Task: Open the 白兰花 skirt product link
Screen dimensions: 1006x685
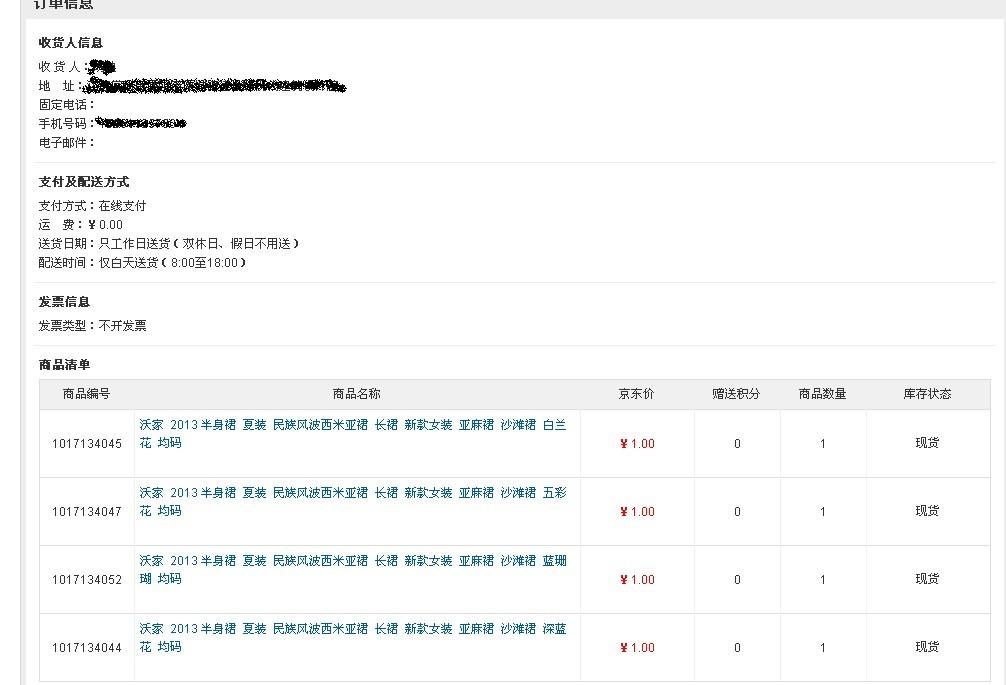Action: pos(352,425)
